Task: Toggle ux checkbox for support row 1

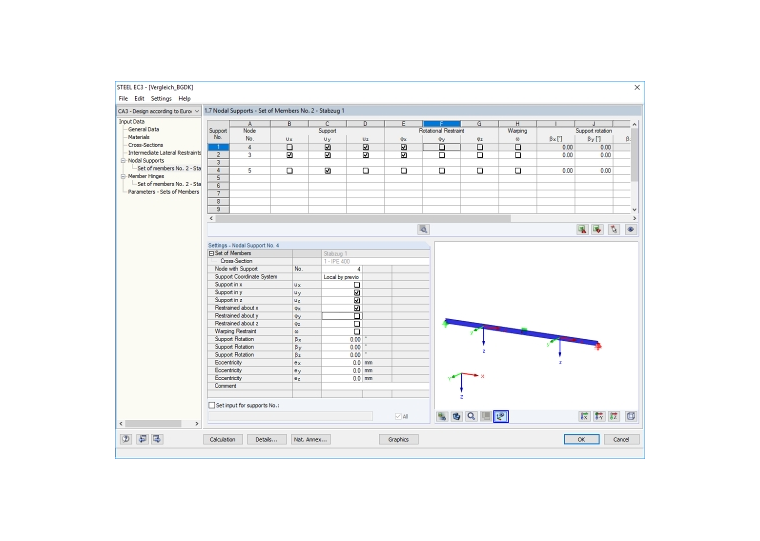Action: pyautogui.click(x=289, y=147)
